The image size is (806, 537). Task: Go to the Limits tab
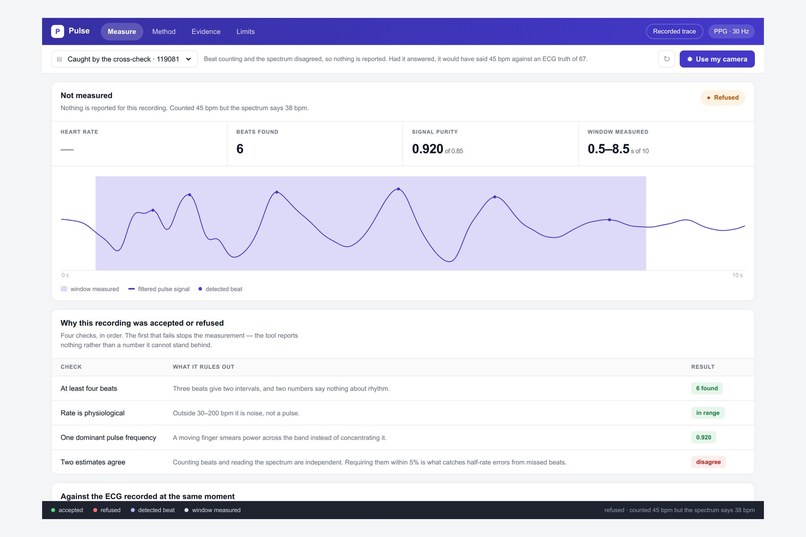(245, 31)
